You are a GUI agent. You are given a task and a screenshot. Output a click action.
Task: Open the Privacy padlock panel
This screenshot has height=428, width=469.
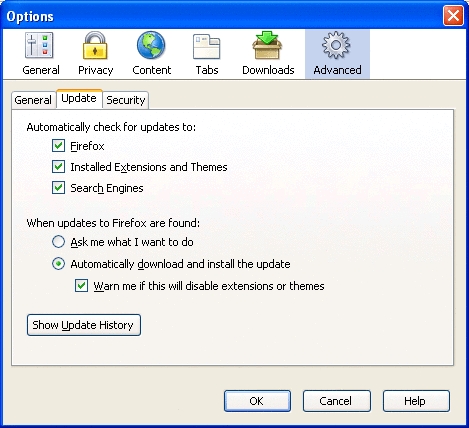tap(96, 54)
